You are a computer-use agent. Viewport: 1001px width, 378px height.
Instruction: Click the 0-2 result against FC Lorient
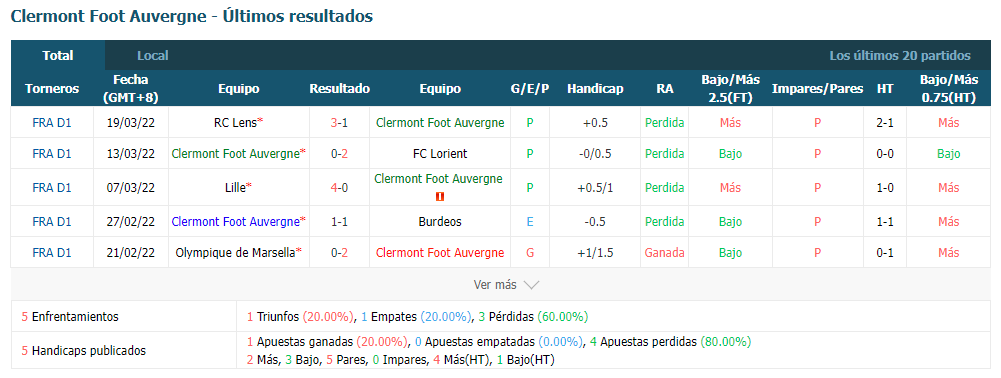[x=339, y=154]
